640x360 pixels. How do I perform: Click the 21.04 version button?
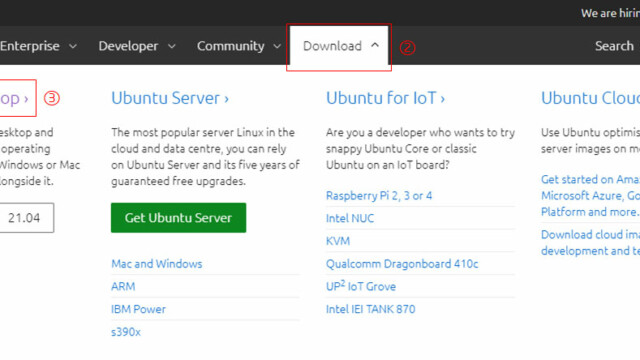26,218
